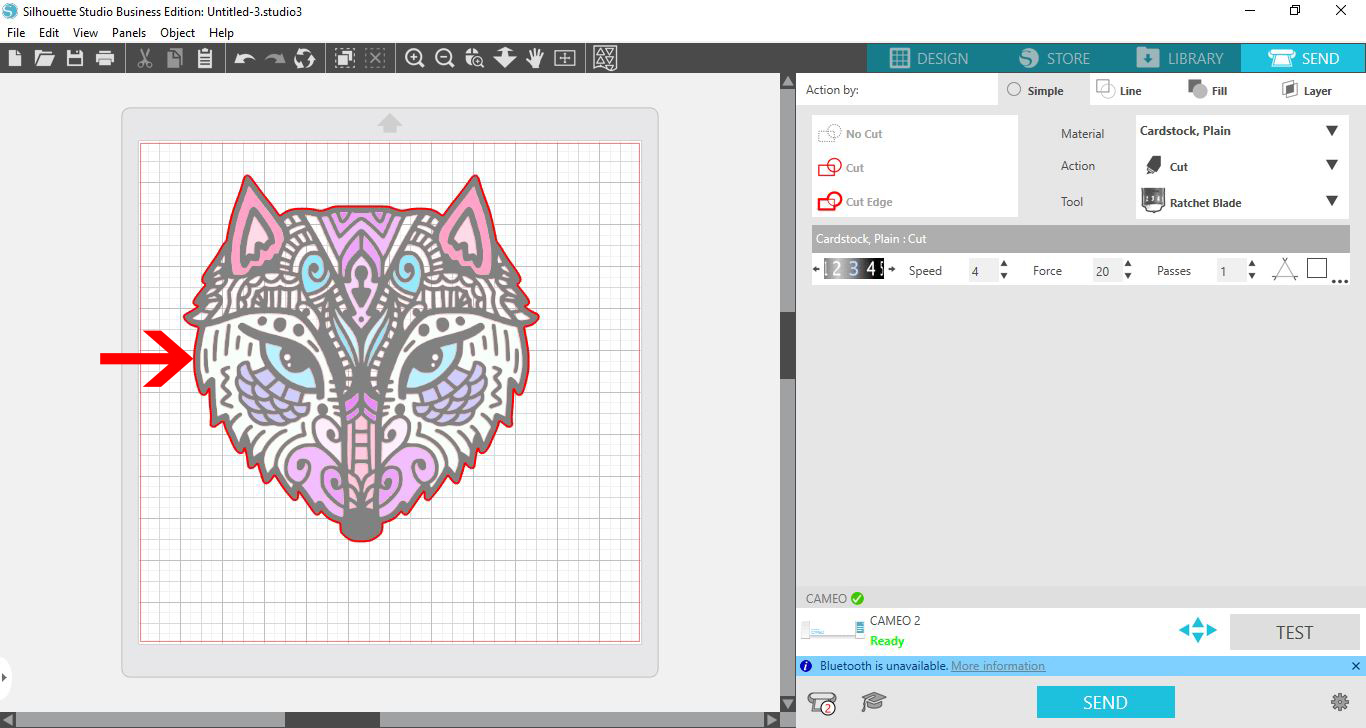The height and width of the screenshot is (728, 1366).
Task: Decrease the Force value
Action: [x=1128, y=276]
